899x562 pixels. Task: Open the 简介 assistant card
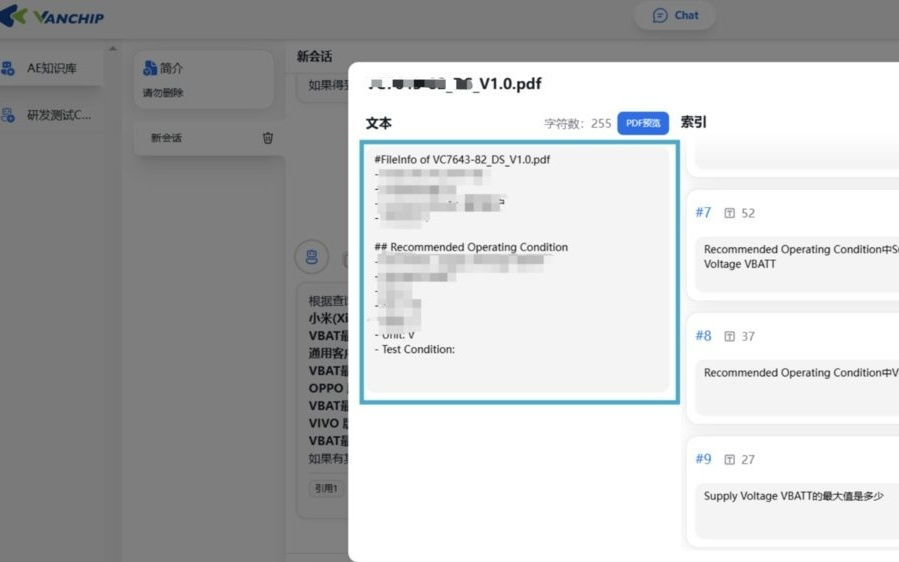tap(204, 80)
